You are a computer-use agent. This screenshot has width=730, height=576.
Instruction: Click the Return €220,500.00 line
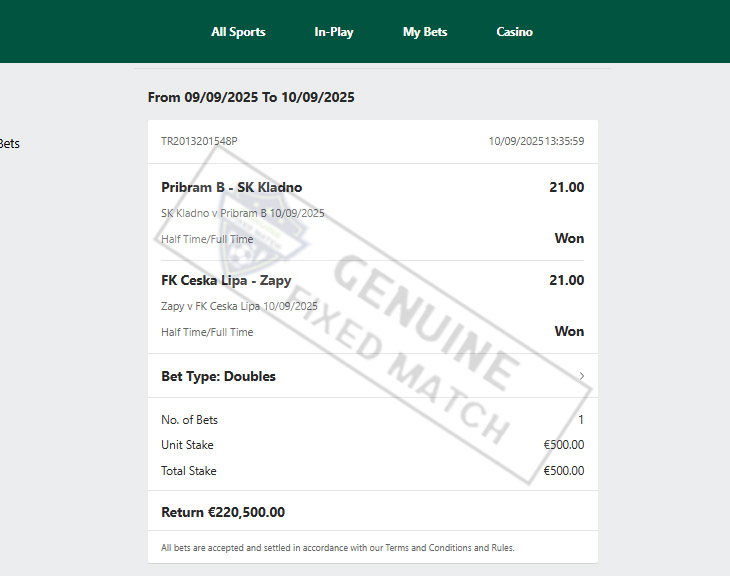pyautogui.click(x=223, y=512)
